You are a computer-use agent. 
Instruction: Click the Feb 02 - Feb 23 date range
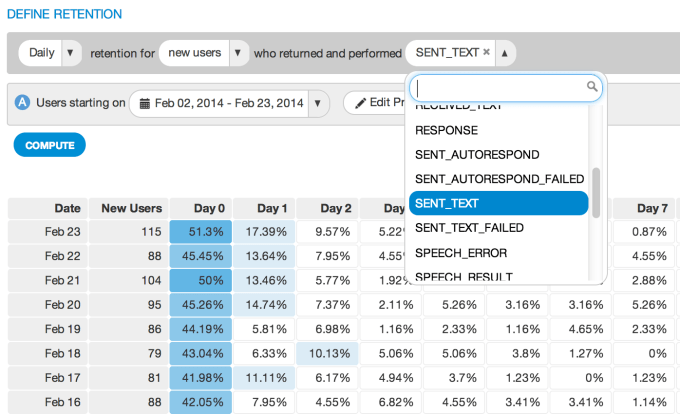point(229,103)
